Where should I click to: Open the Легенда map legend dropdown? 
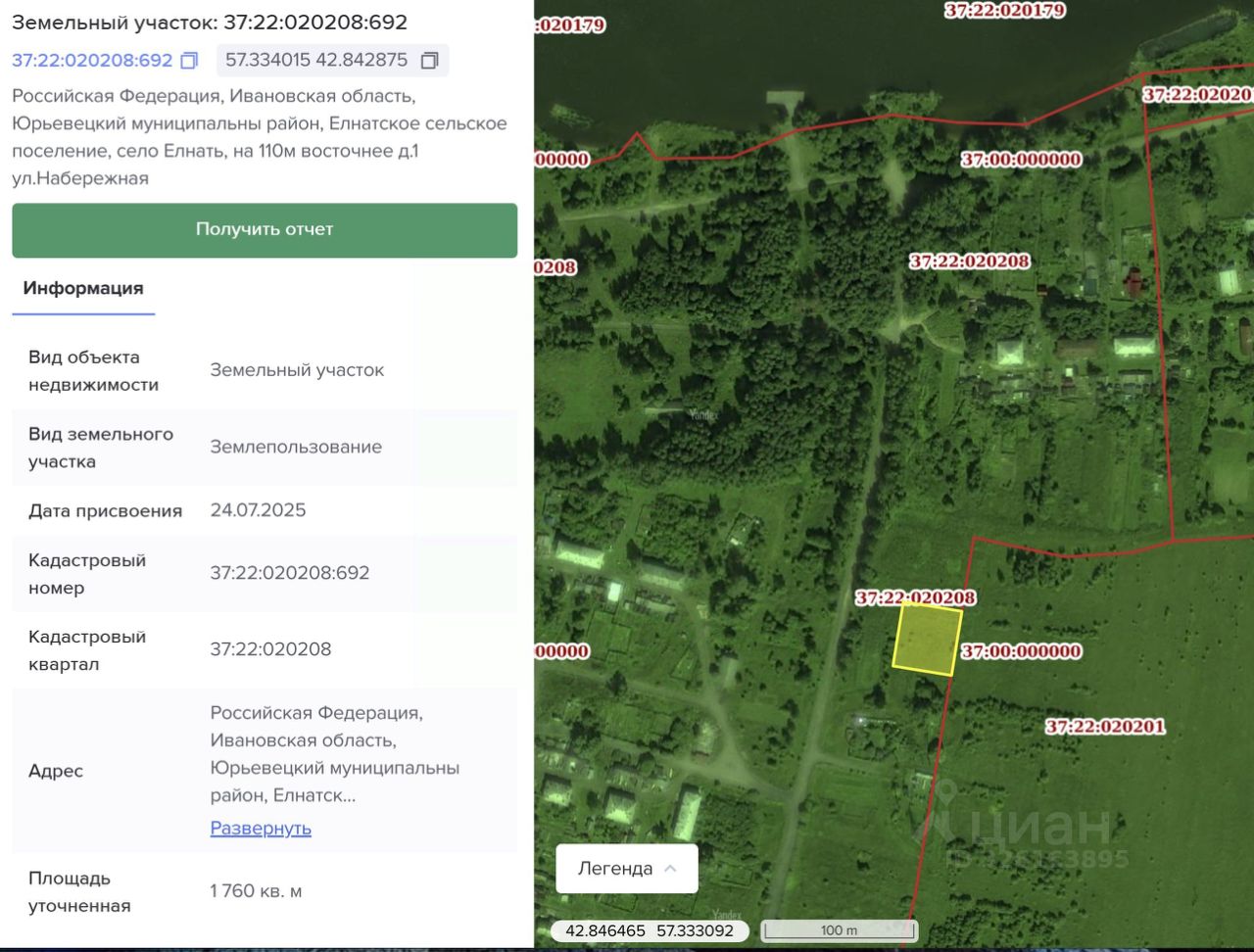[626, 869]
